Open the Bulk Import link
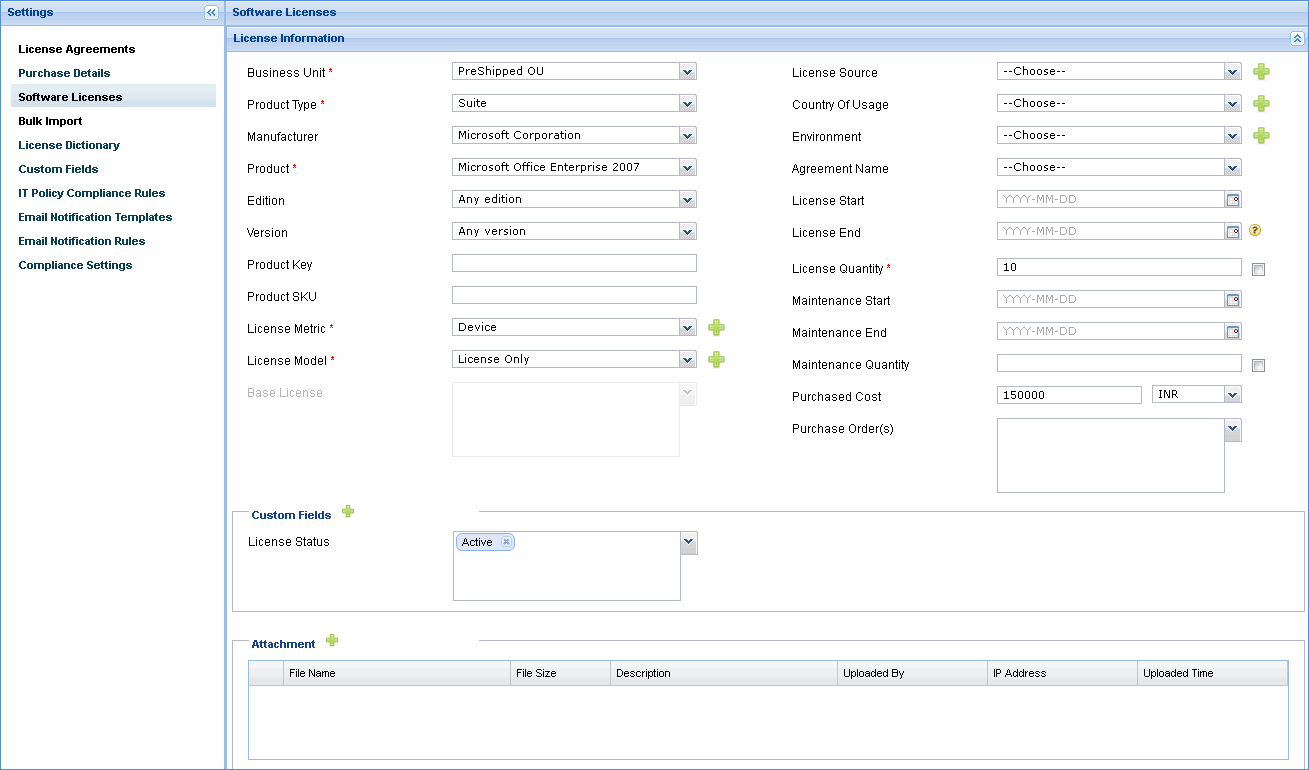The height and width of the screenshot is (770, 1309). [50, 121]
